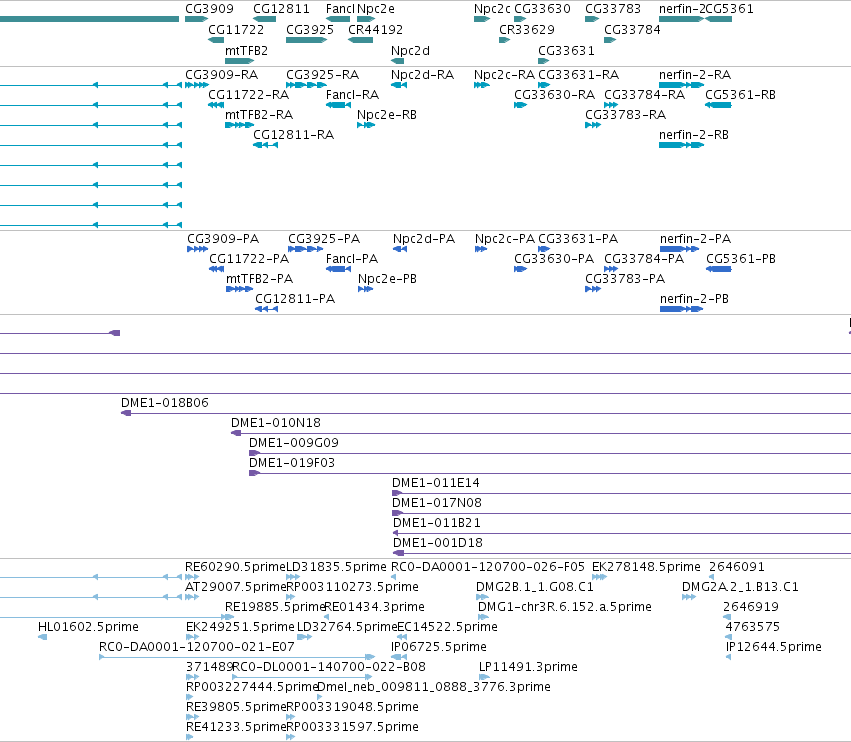Click the DMG2A.2_1.B13.C1 feature
Image resolution: width=851 pixels, height=742 pixels.
689,597
